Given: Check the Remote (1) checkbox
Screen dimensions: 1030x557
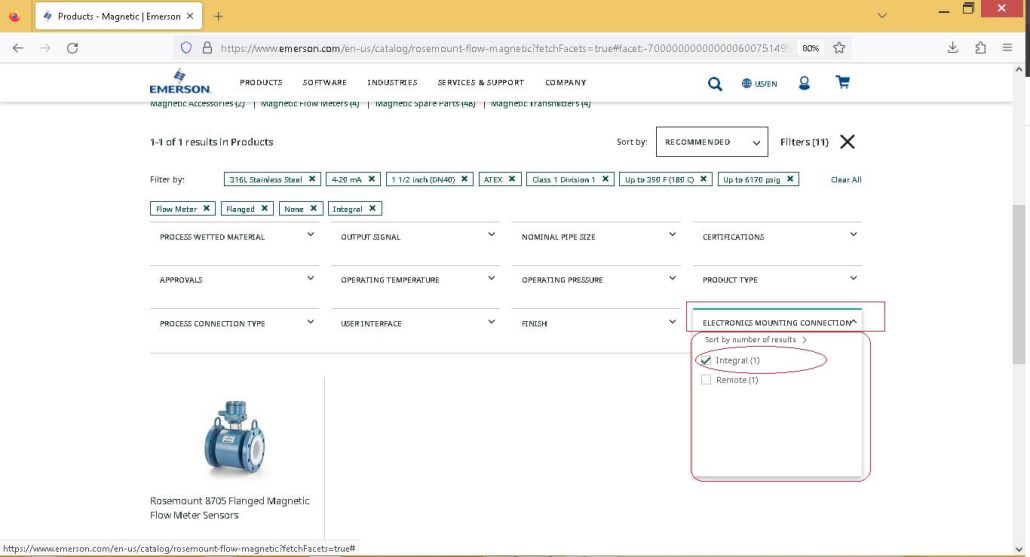Looking at the screenshot, I should (x=705, y=380).
